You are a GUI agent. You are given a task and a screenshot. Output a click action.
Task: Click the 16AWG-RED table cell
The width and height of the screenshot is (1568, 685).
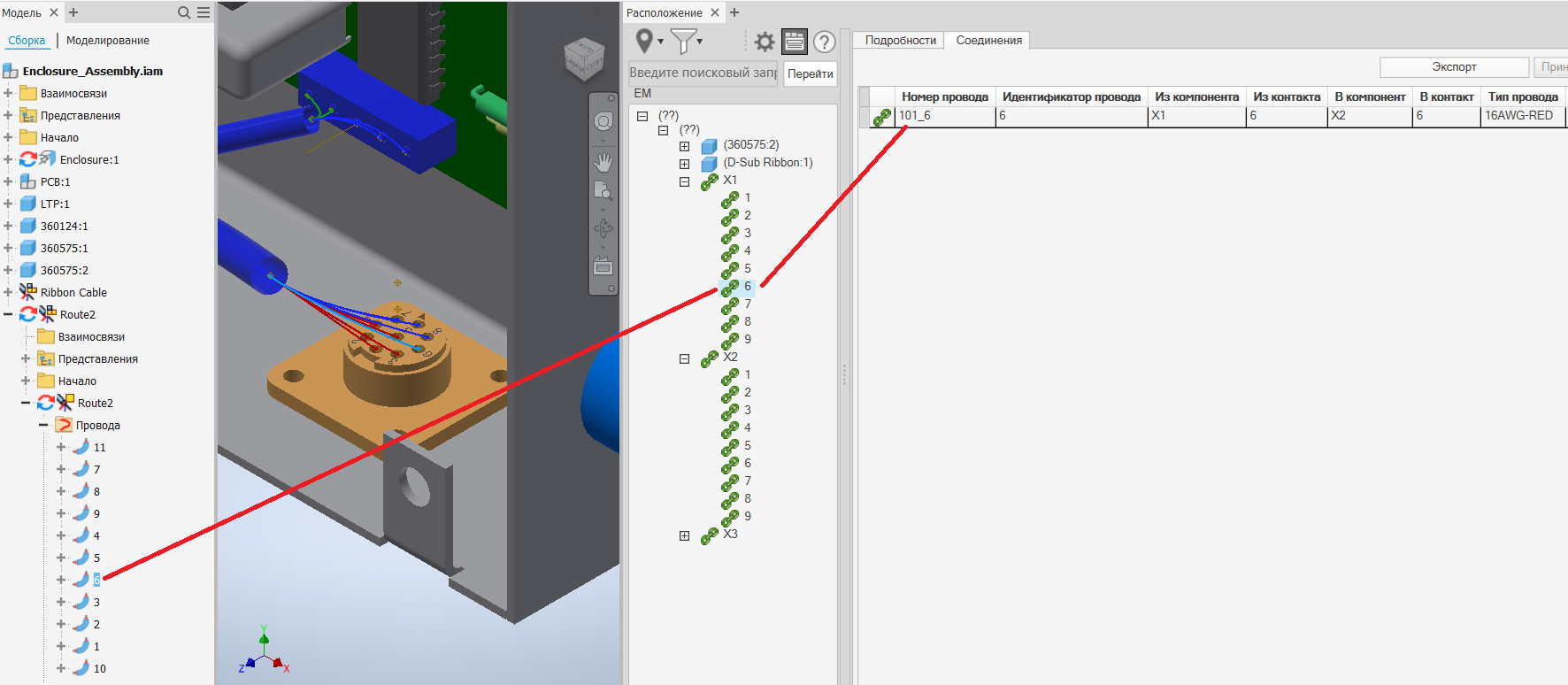click(x=1523, y=116)
